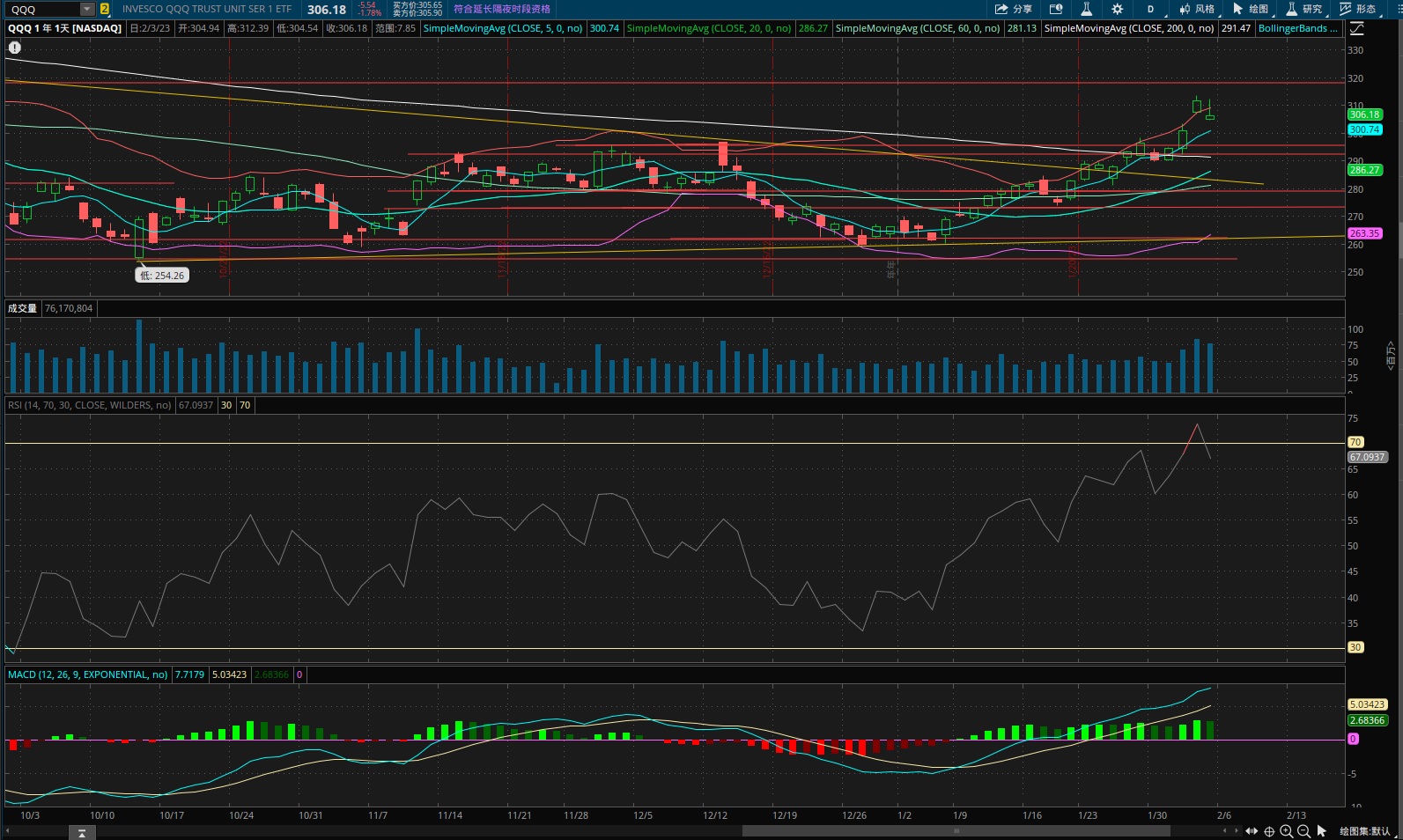This screenshot has width=1403, height=840.
Task: Click the scroll-to-bottom button under 10/3
Action: pyautogui.click(x=81, y=832)
